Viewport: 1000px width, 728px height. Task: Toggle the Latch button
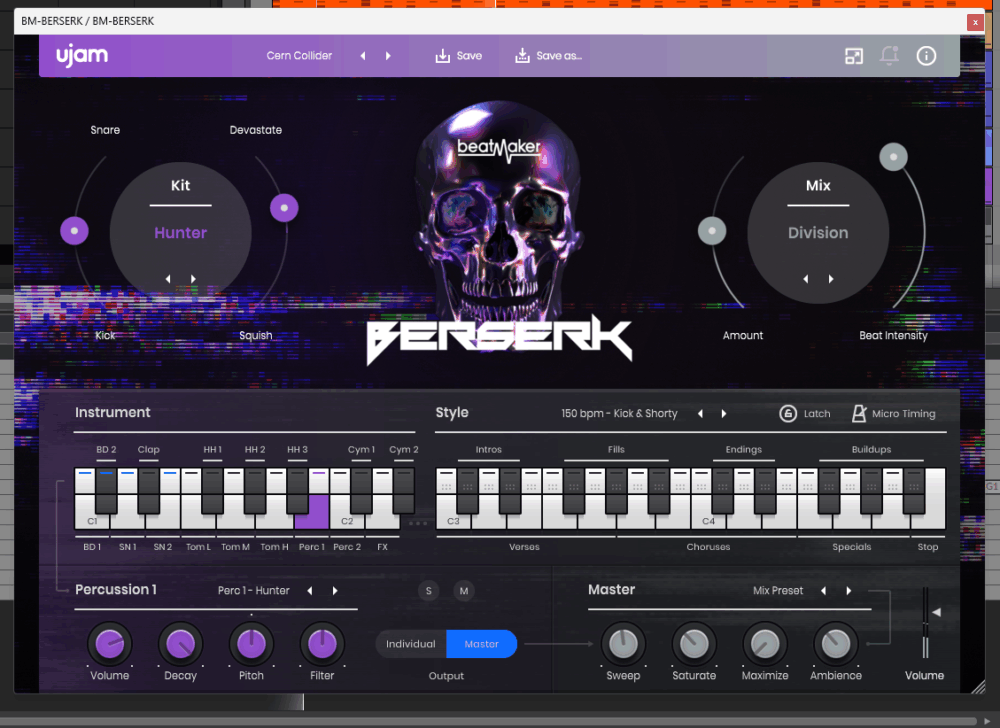pos(805,414)
